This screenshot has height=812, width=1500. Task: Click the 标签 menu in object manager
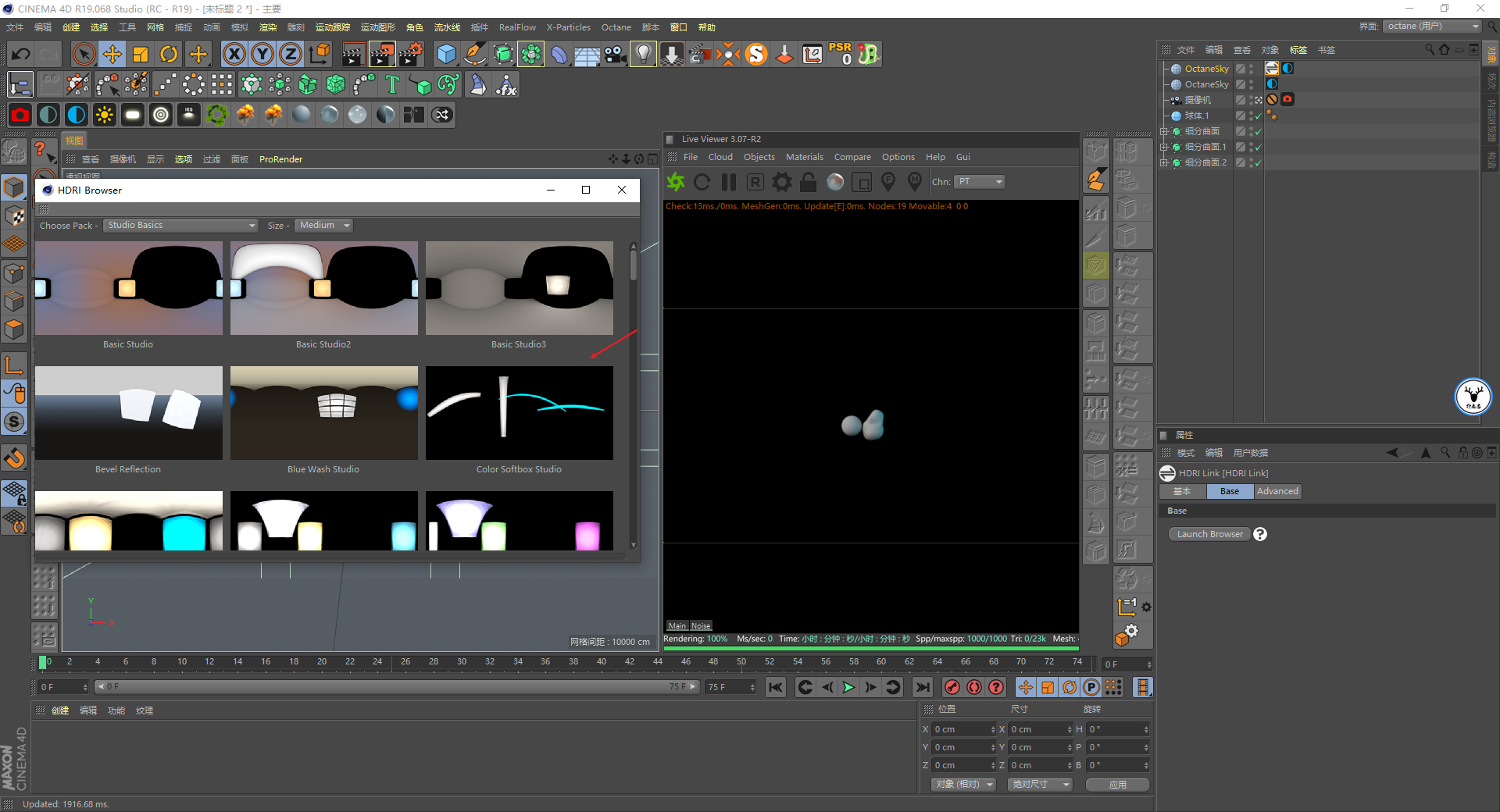click(1298, 50)
